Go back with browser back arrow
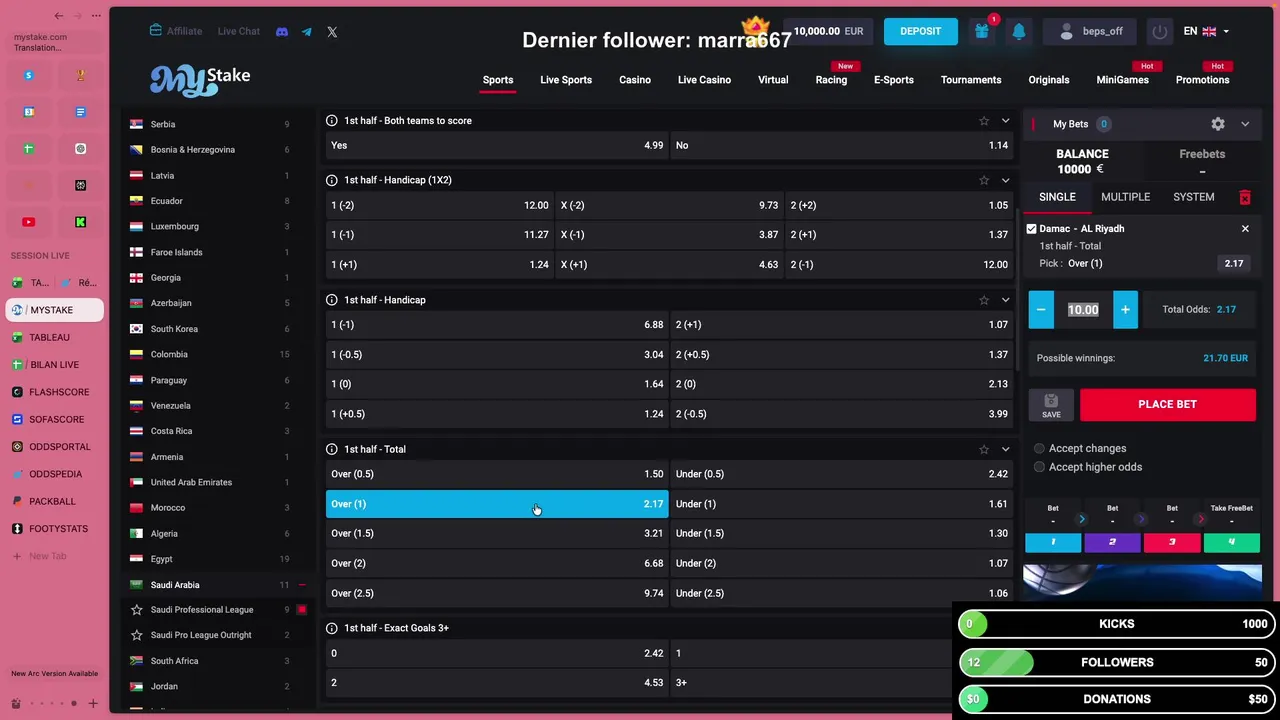The width and height of the screenshot is (1280, 720). [59, 16]
